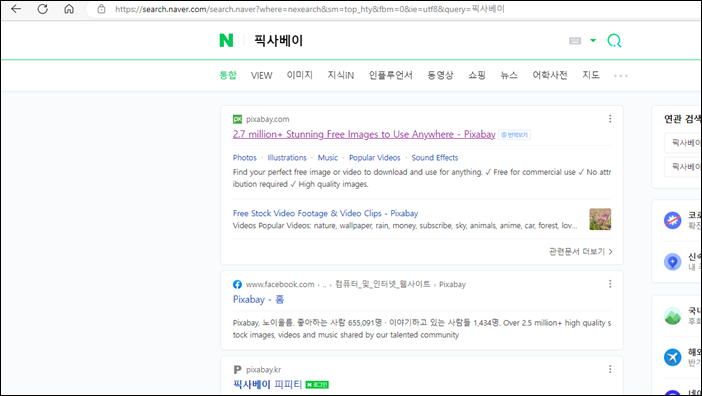Click the Facebook favicon icon
Image resolution: width=702 pixels, height=396 pixels.
coord(237,284)
